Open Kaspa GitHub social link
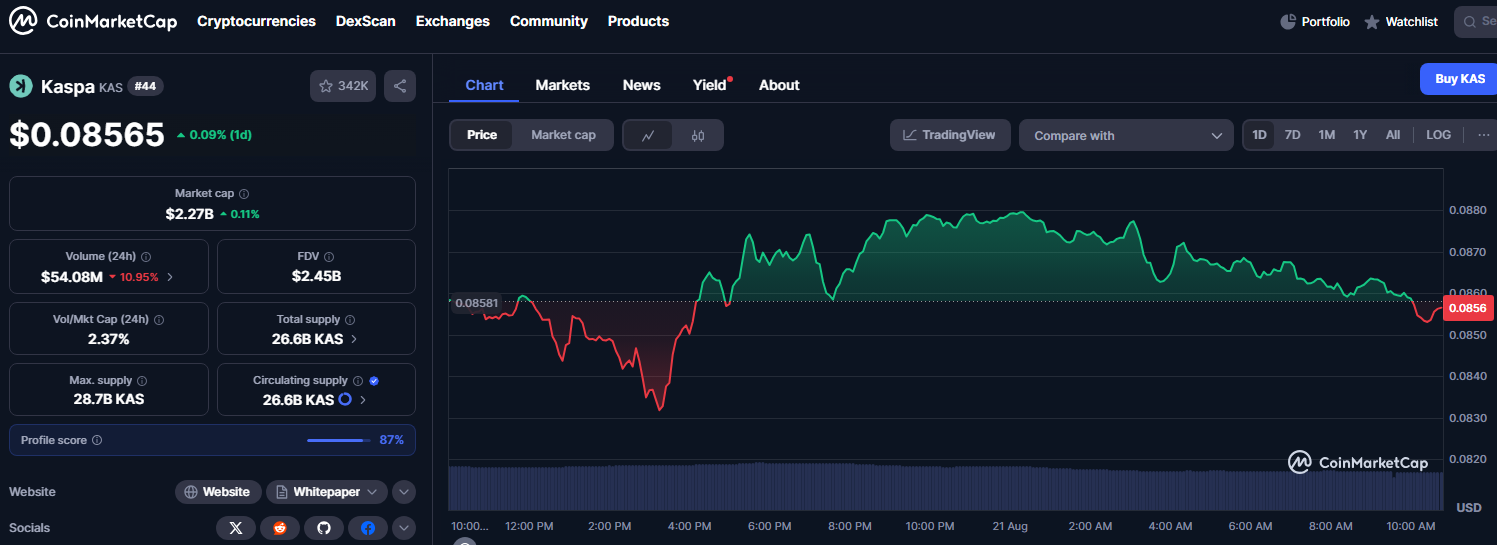1497x545 pixels. [x=324, y=528]
